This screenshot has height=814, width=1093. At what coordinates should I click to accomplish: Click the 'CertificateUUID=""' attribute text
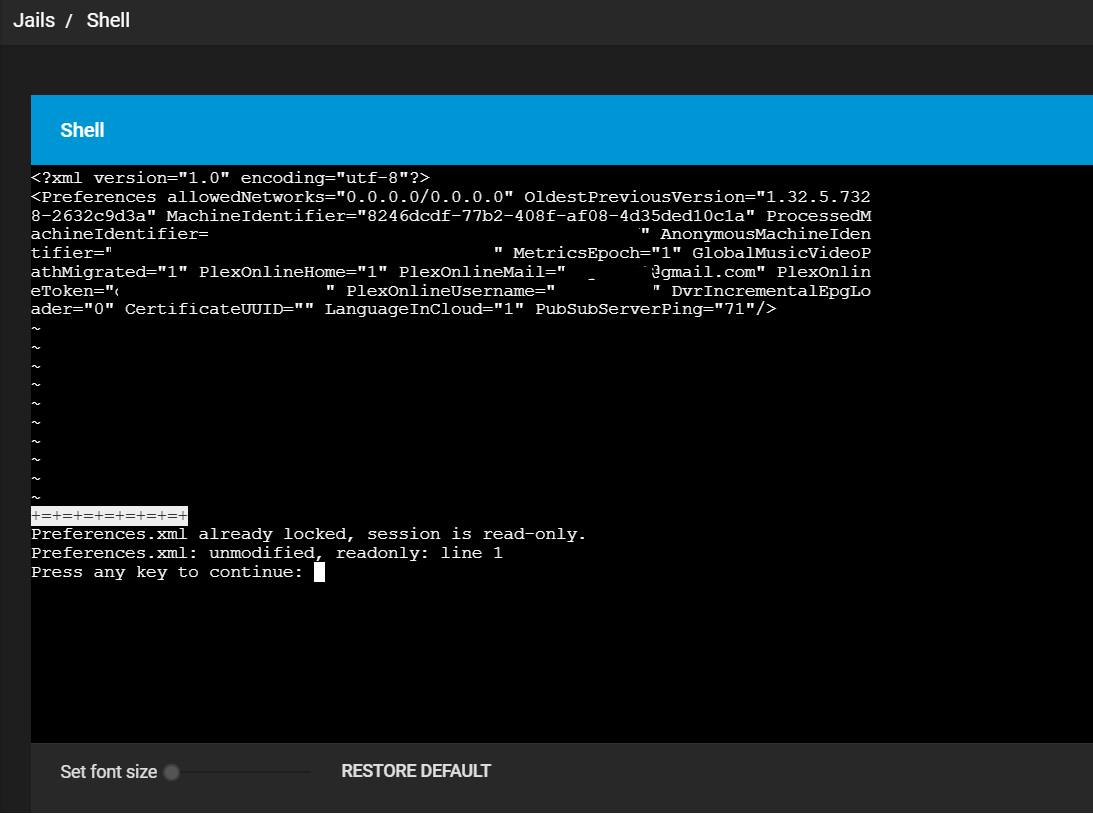click(x=220, y=309)
